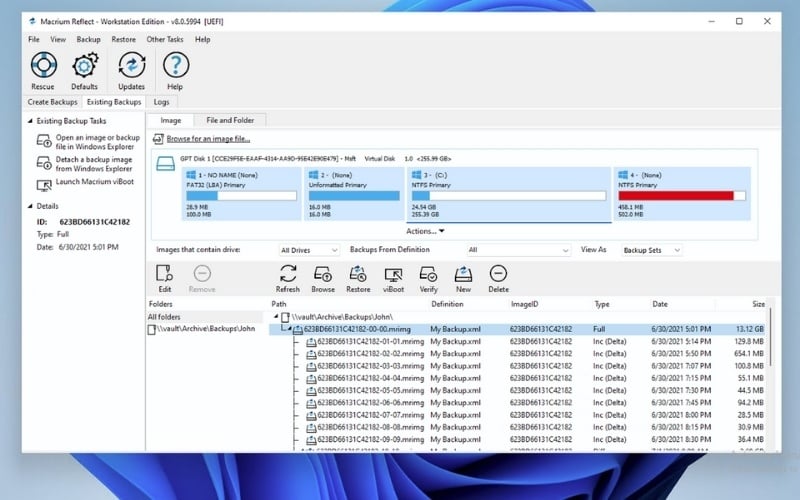Click the Verify image icon
Image resolution: width=800 pixels, height=500 pixels.
click(428, 274)
